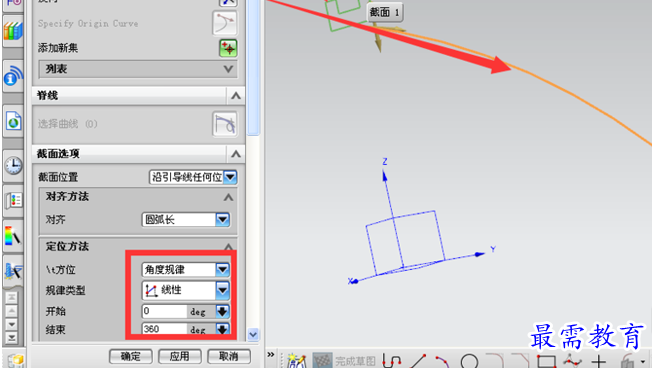Screen dimensions: 652x368
Task: Collapse the 截面选项 section
Action: coord(236,154)
